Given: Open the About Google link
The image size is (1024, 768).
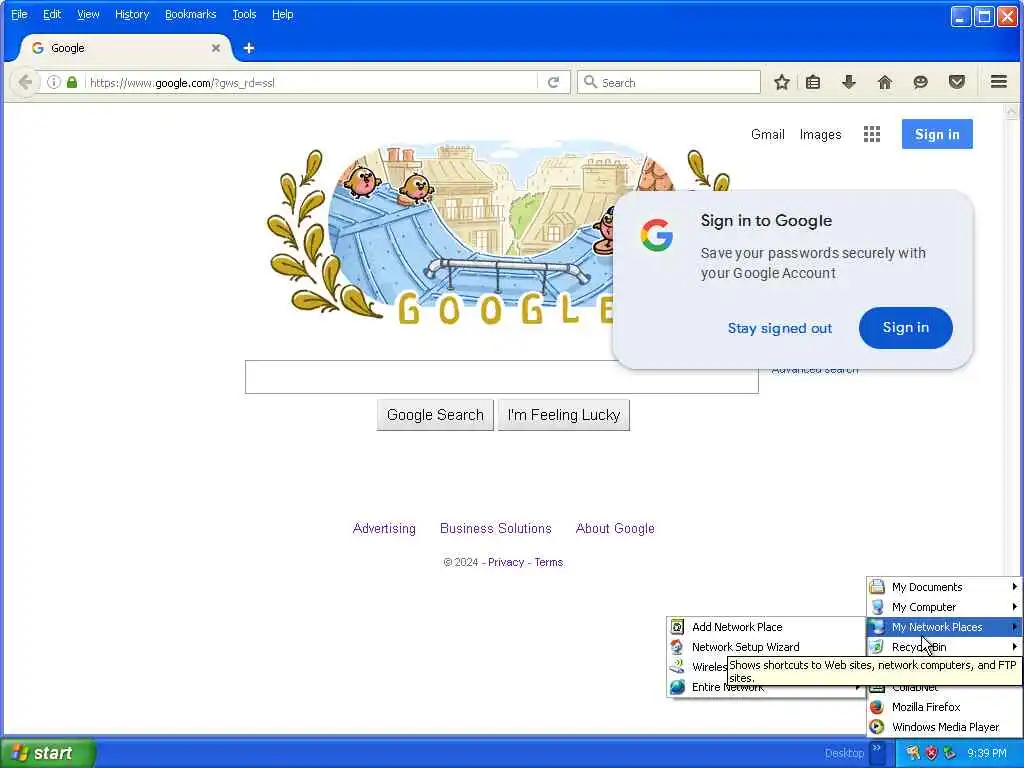Looking at the screenshot, I should (615, 528).
